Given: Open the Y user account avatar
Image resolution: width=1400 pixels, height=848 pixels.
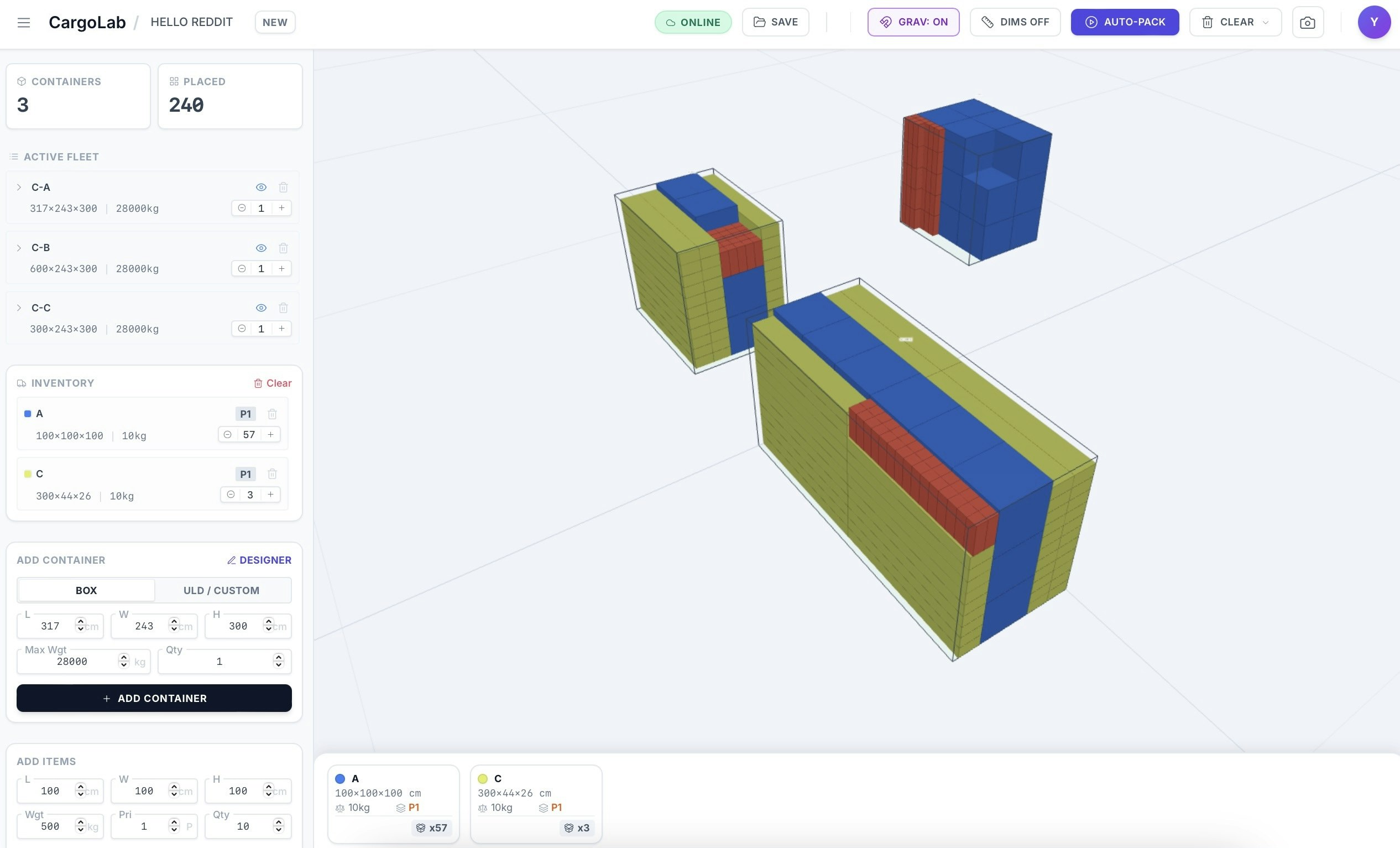Looking at the screenshot, I should [x=1374, y=22].
